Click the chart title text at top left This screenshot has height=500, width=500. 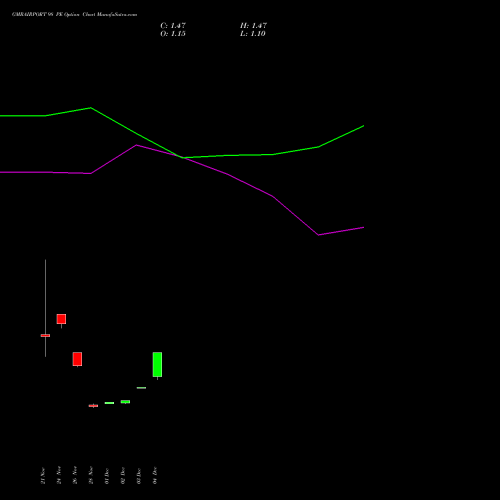point(74,15)
